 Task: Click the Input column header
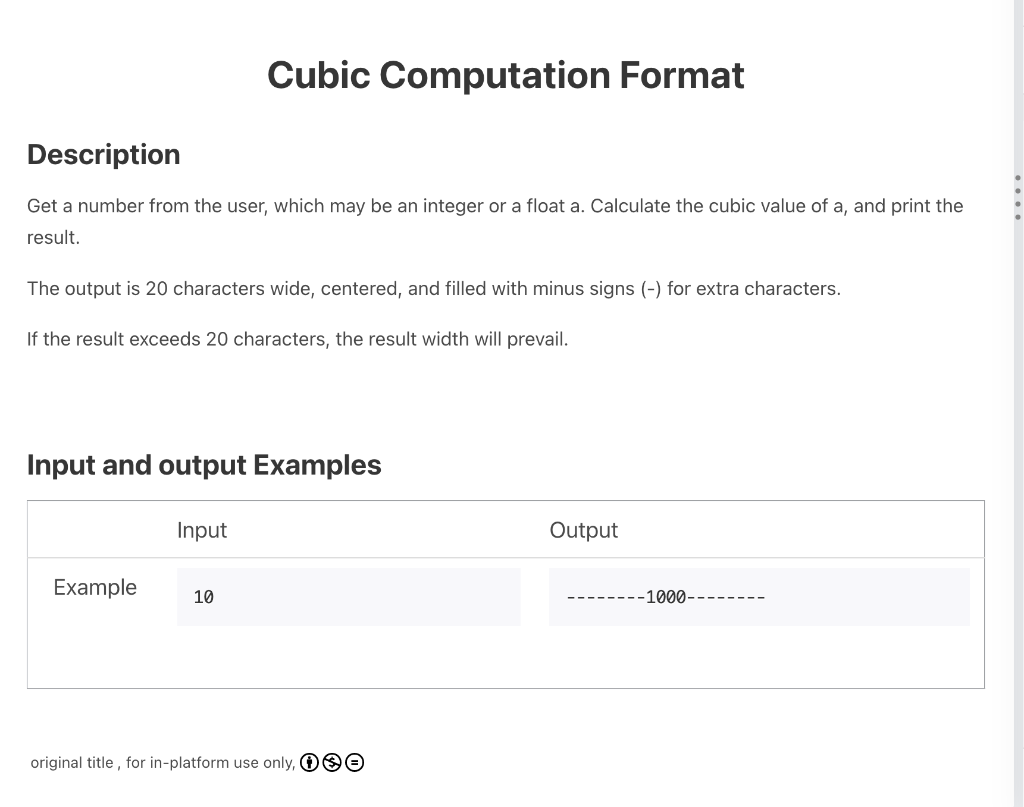point(202,530)
